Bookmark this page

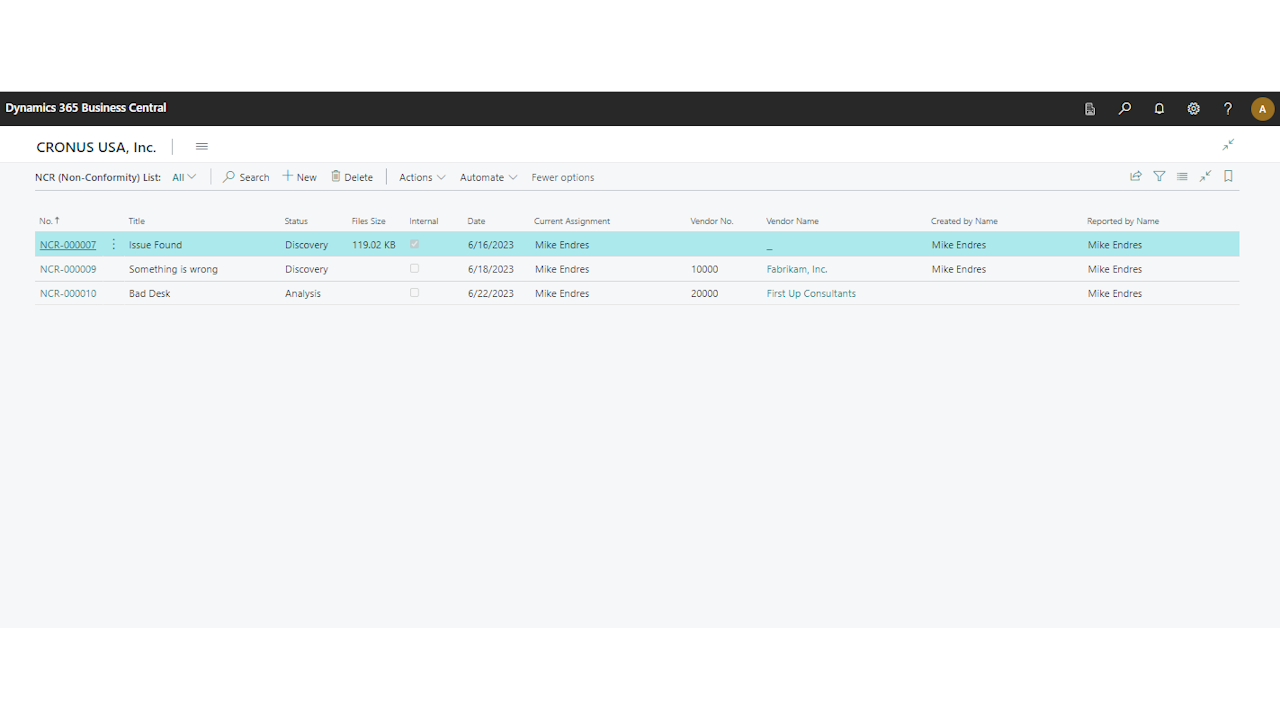coord(1229,176)
